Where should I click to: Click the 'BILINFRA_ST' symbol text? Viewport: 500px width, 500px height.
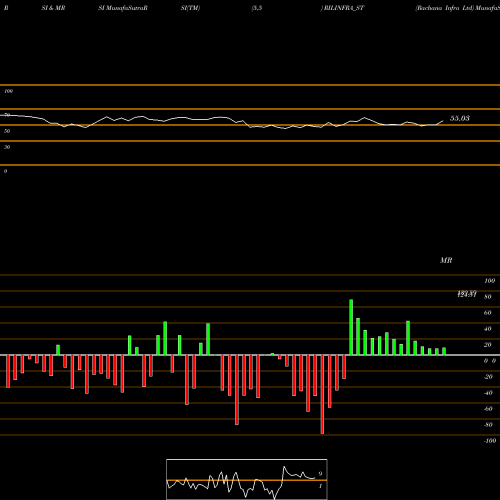344,8
